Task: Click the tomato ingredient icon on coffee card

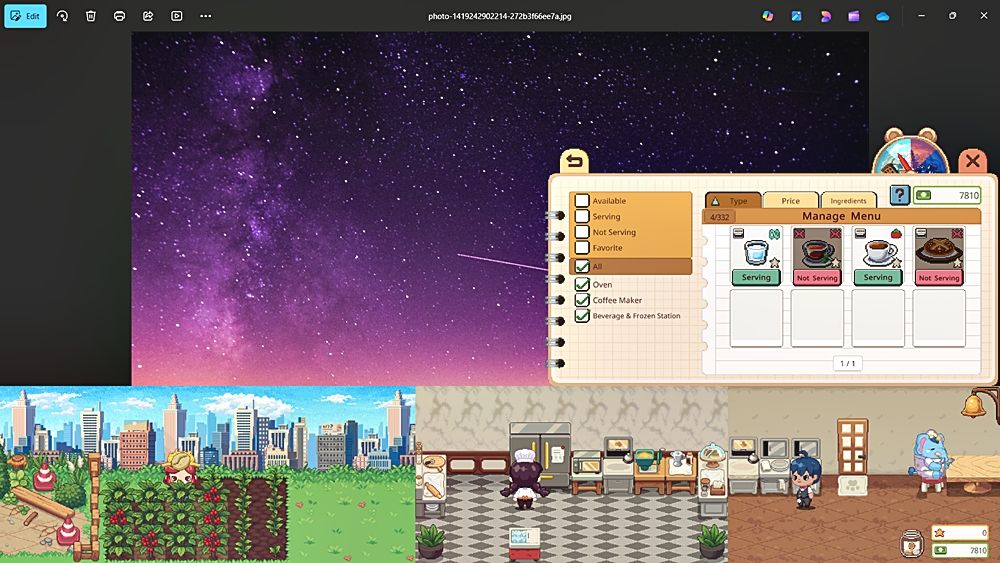Action: 896,233
